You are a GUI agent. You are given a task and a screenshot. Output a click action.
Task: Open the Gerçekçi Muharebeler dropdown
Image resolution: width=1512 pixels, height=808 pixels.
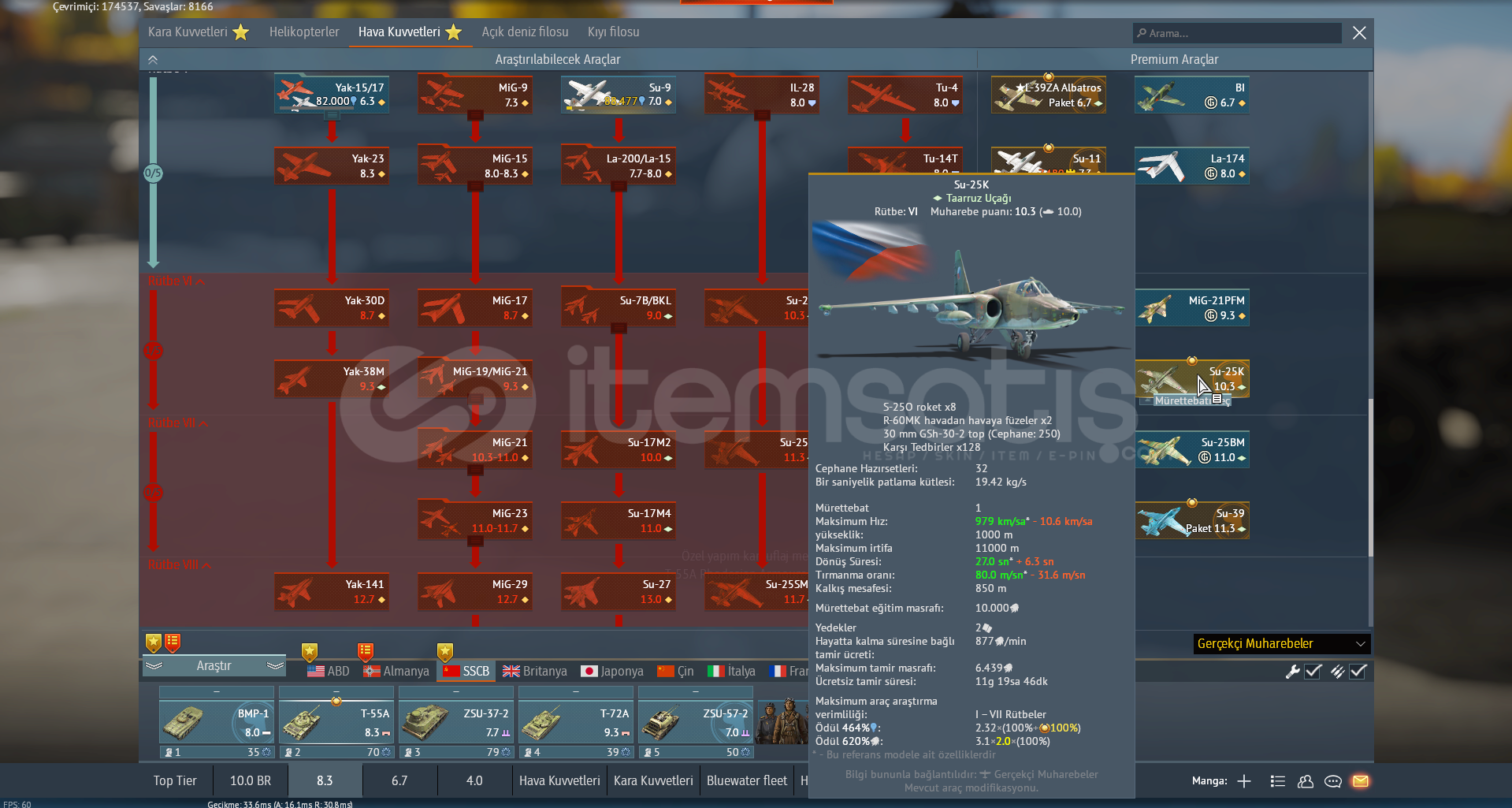1281,644
